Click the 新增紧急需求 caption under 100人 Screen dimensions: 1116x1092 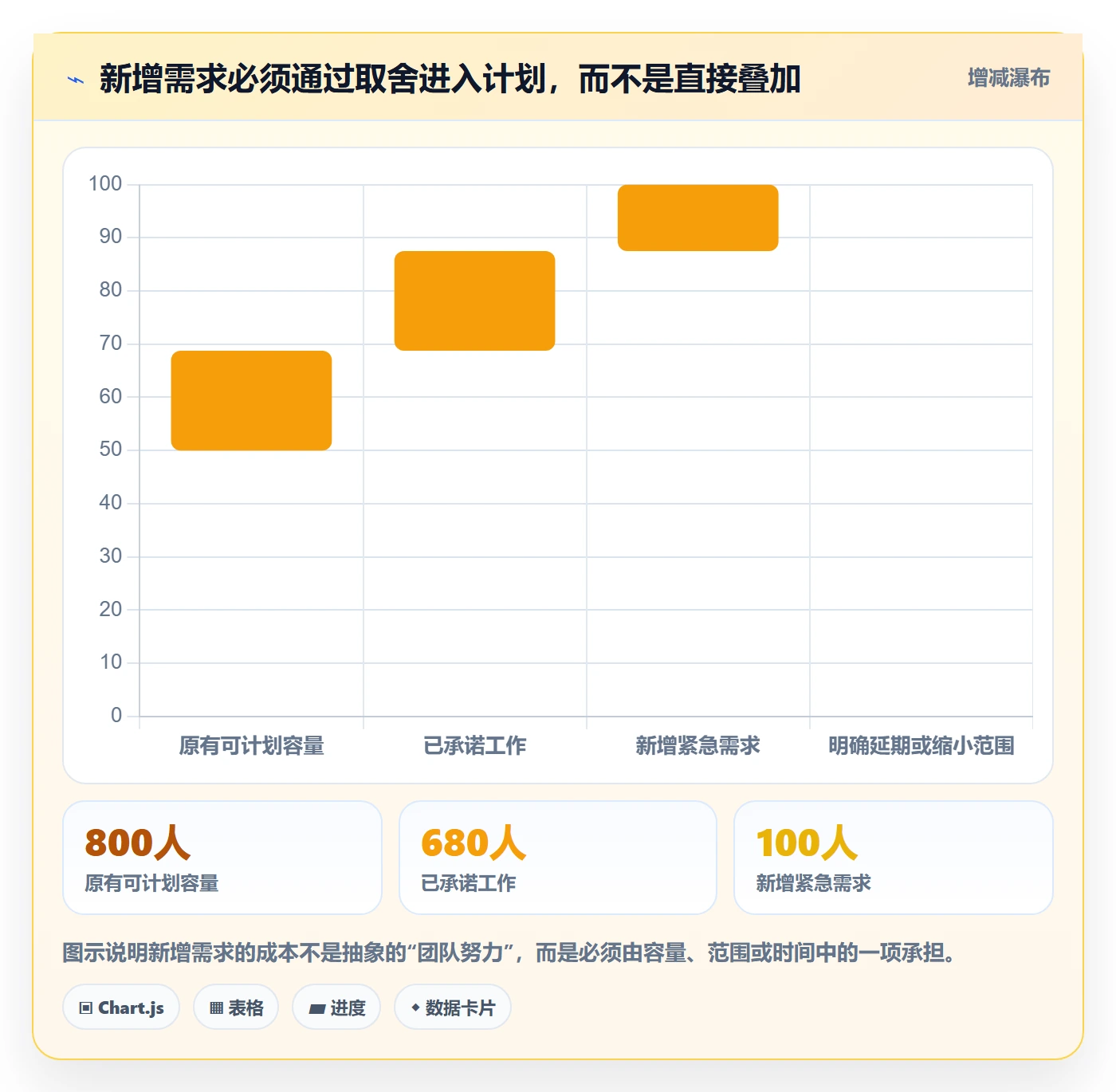point(813,883)
